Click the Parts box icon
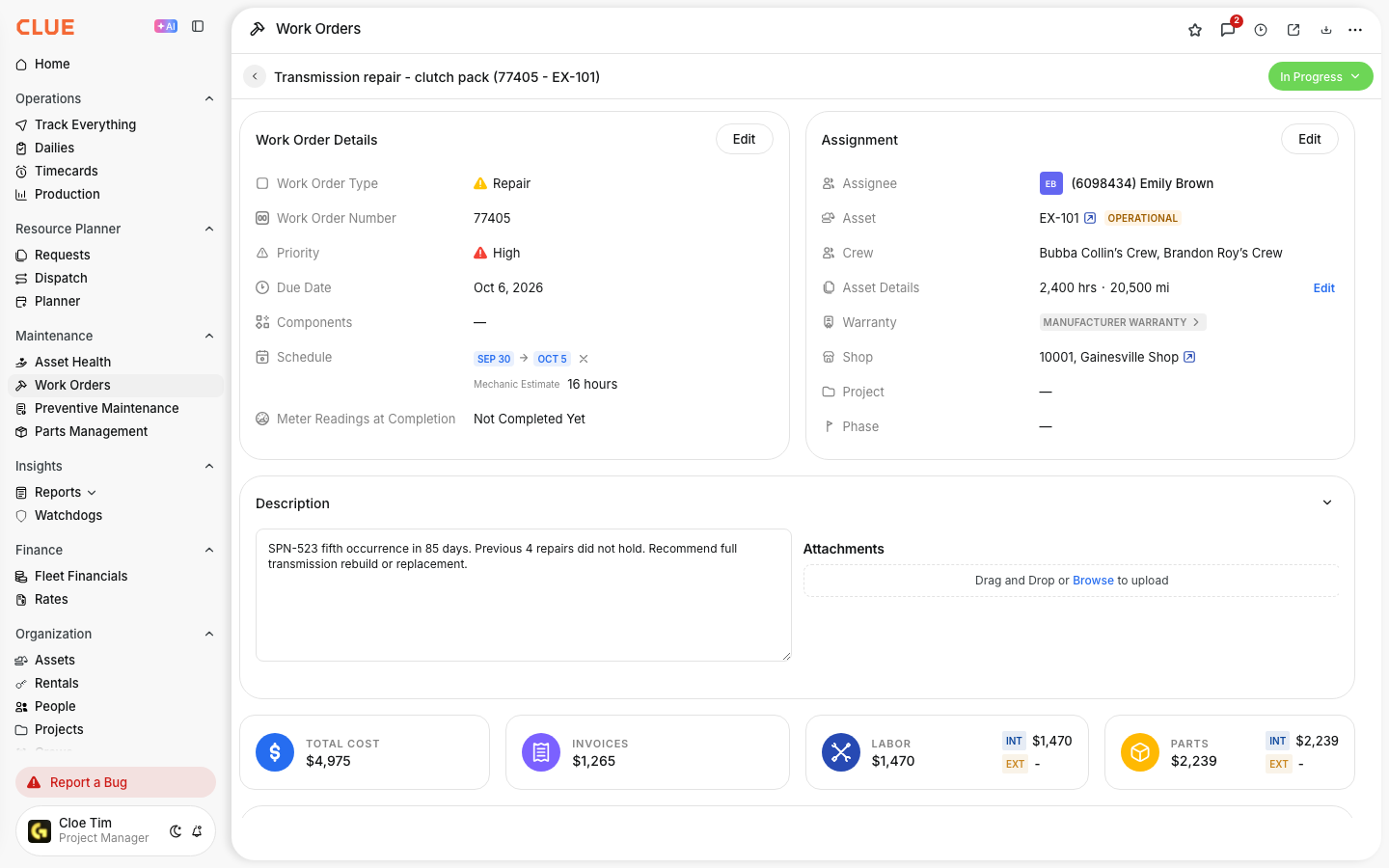This screenshot has width=1389, height=868. tap(1140, 752)
